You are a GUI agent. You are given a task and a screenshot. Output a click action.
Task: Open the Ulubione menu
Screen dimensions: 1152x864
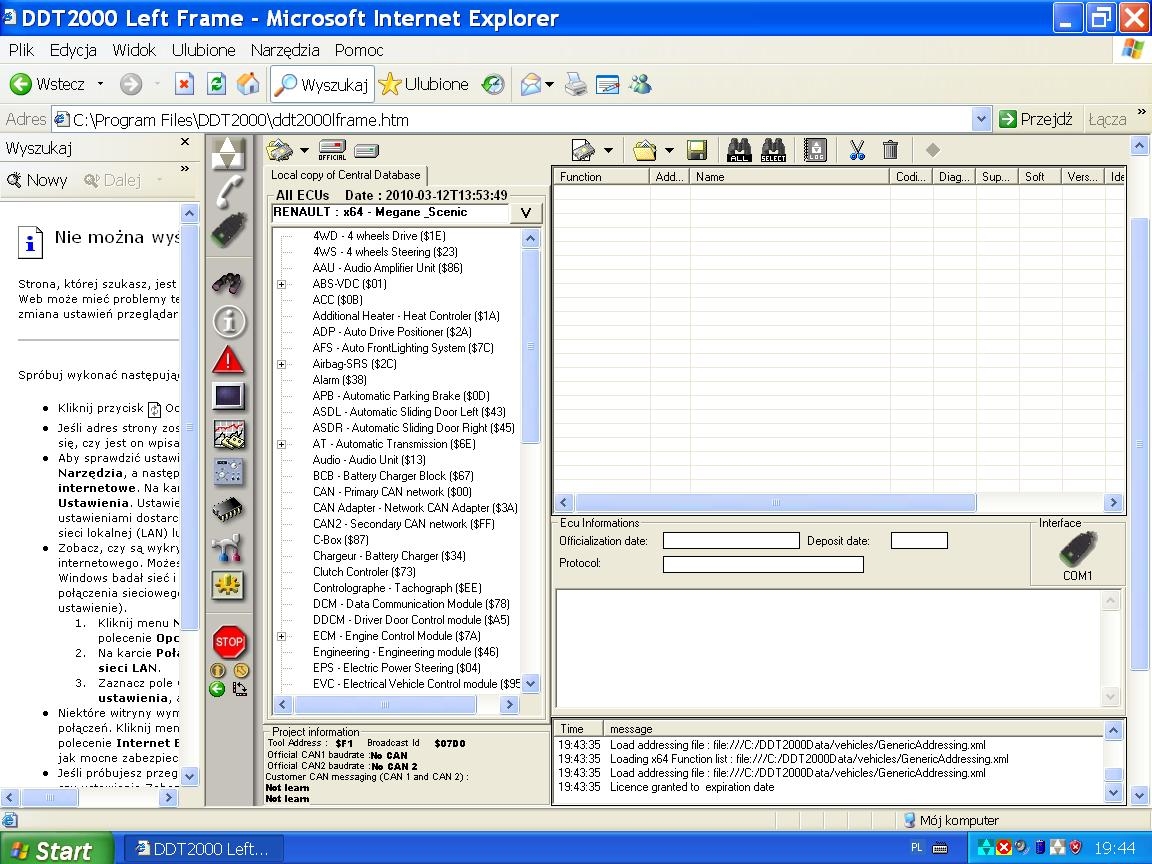coord(204,50)
